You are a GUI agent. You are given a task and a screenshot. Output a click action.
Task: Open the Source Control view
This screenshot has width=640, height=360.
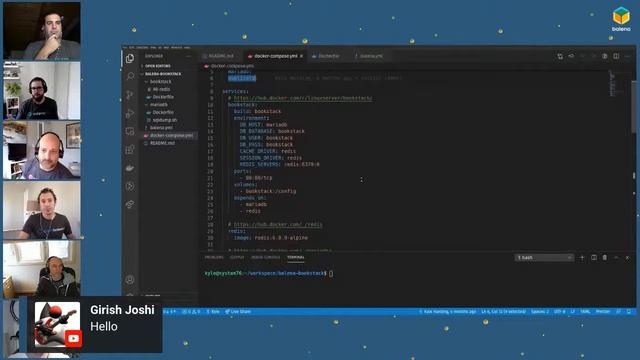130,95
